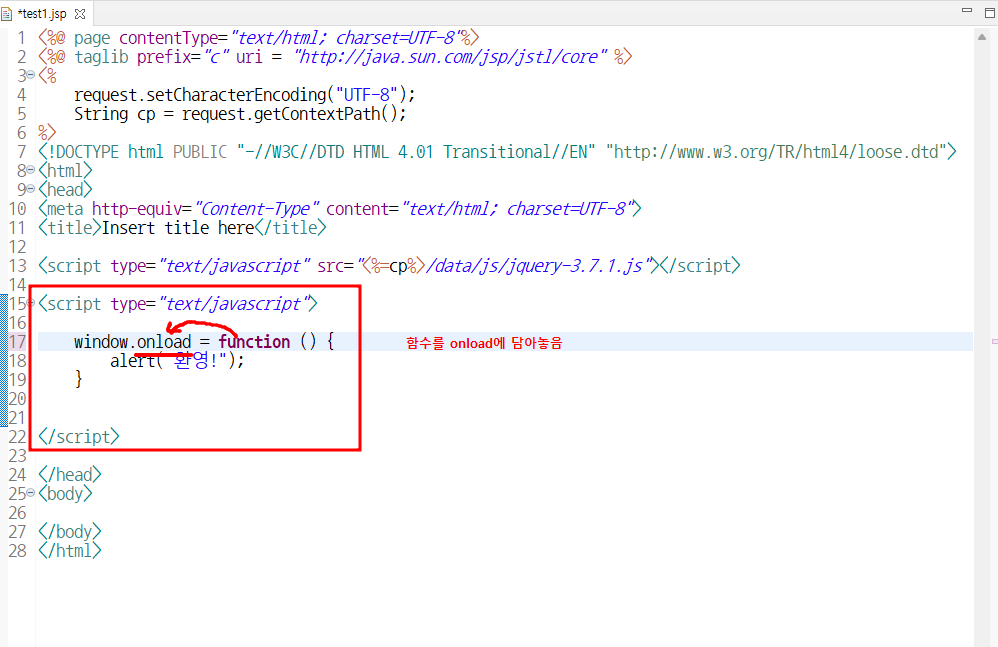998x647 pixels.
Task: Click the closing </body> tag
Action: pyautogui.click(x=69, y=531)
